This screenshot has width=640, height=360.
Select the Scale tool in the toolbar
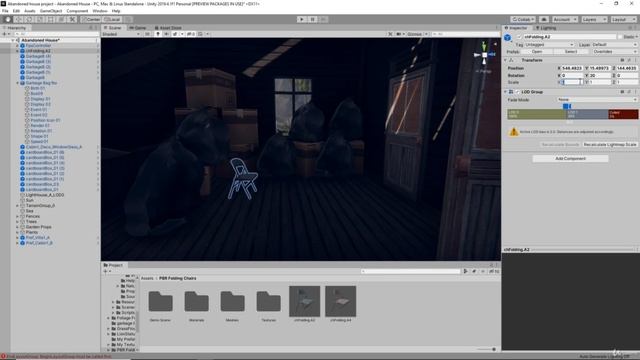40,19
